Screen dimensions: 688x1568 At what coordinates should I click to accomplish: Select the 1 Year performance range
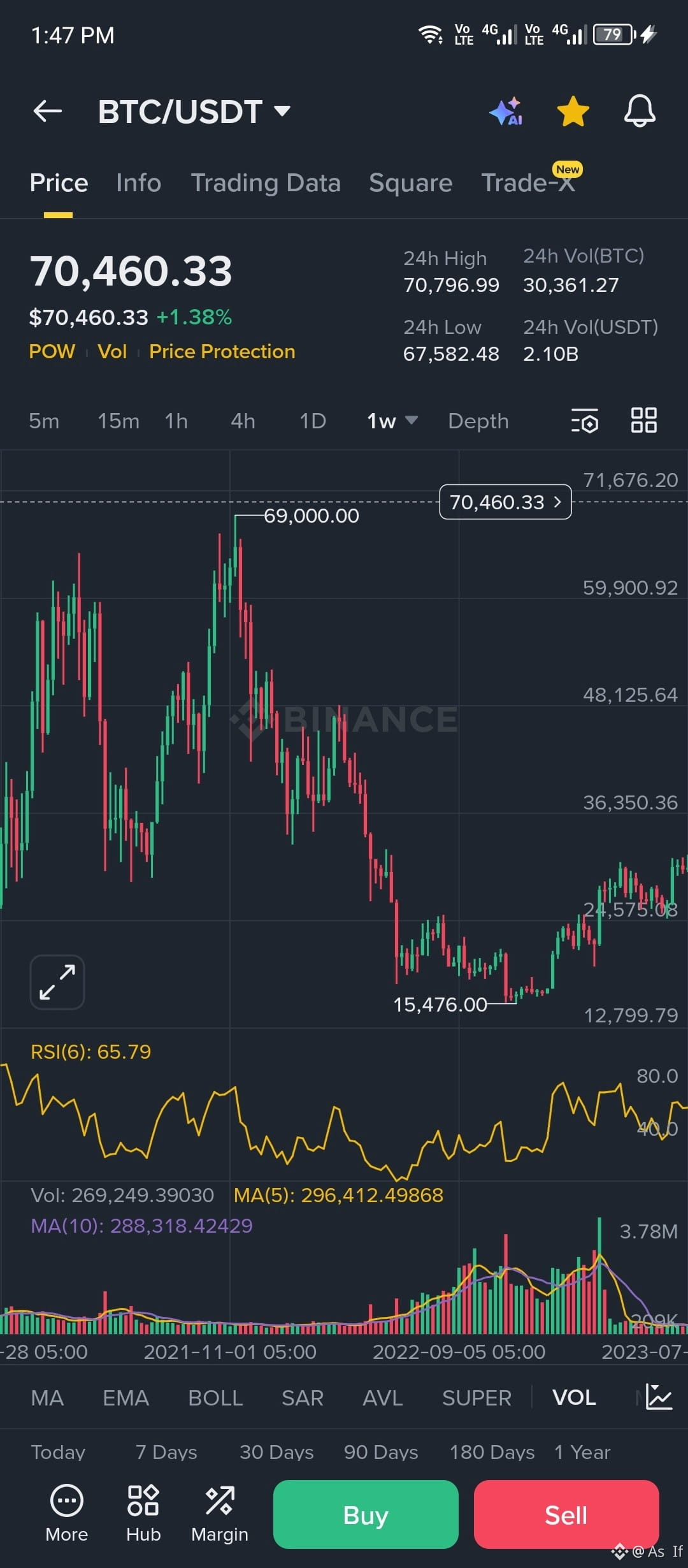[x=582, y=1452]
